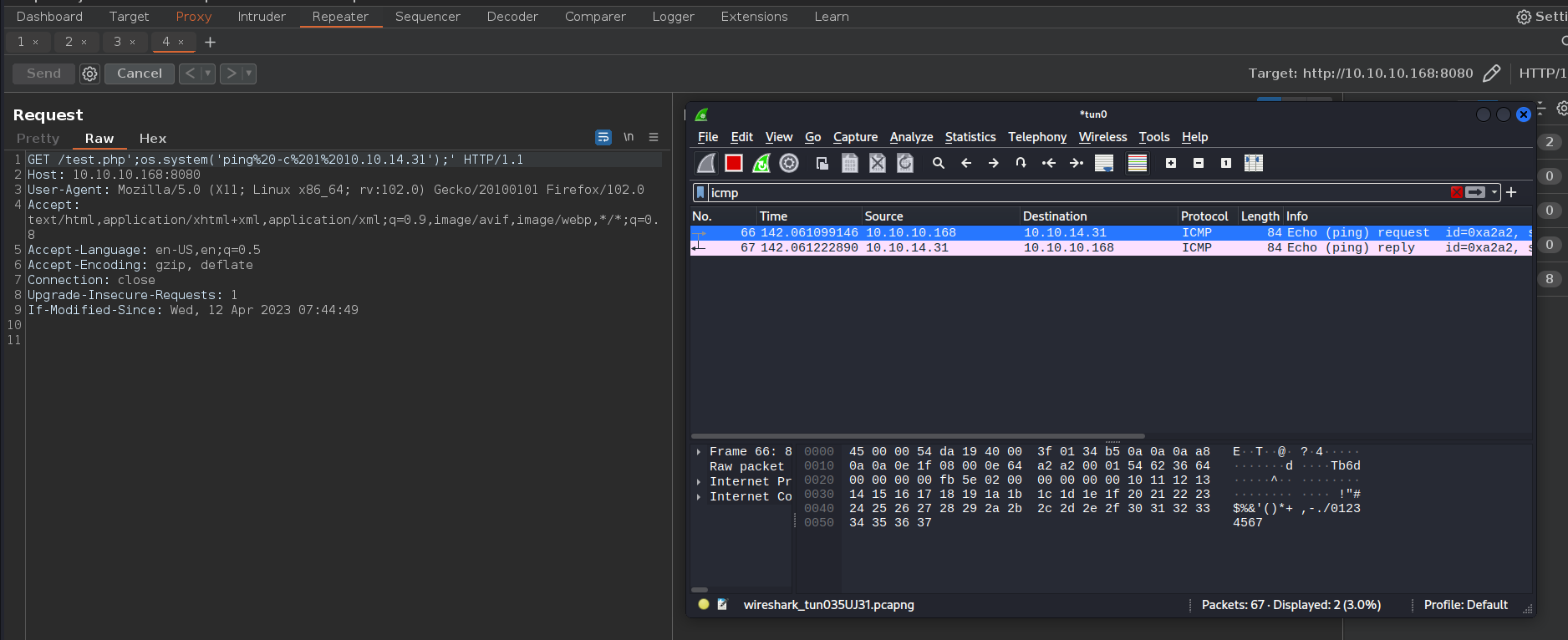This screenshot has height=640, width=1568.
Task: Open Wireshark Analyze menu
Action: click(911, 137)
